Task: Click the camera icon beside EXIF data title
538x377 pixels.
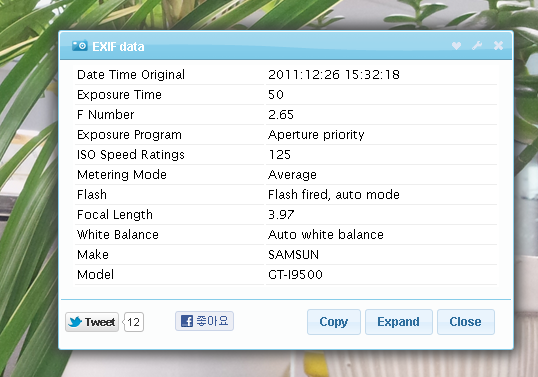Action: [x=80, y=46]
